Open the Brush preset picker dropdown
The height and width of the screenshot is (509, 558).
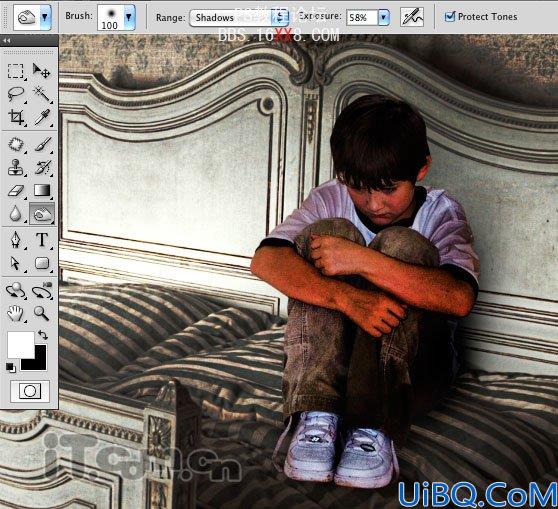[x=116, y=17]
